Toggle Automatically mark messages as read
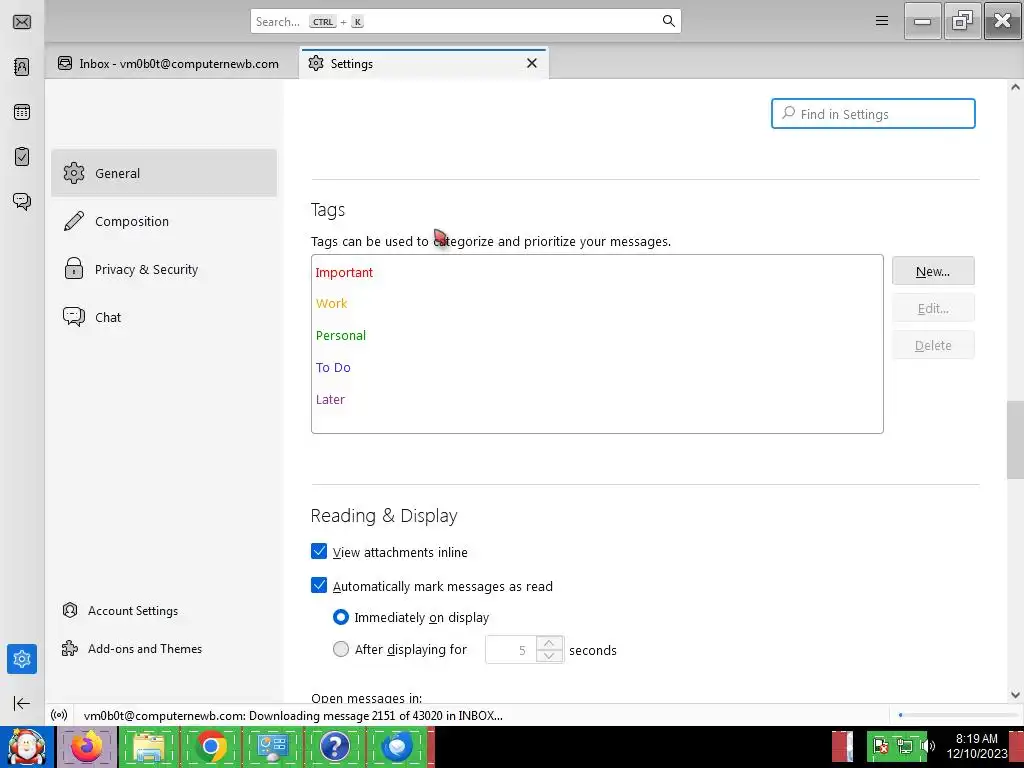Screen dimensions: 1024x768 (x=319, y=585)
